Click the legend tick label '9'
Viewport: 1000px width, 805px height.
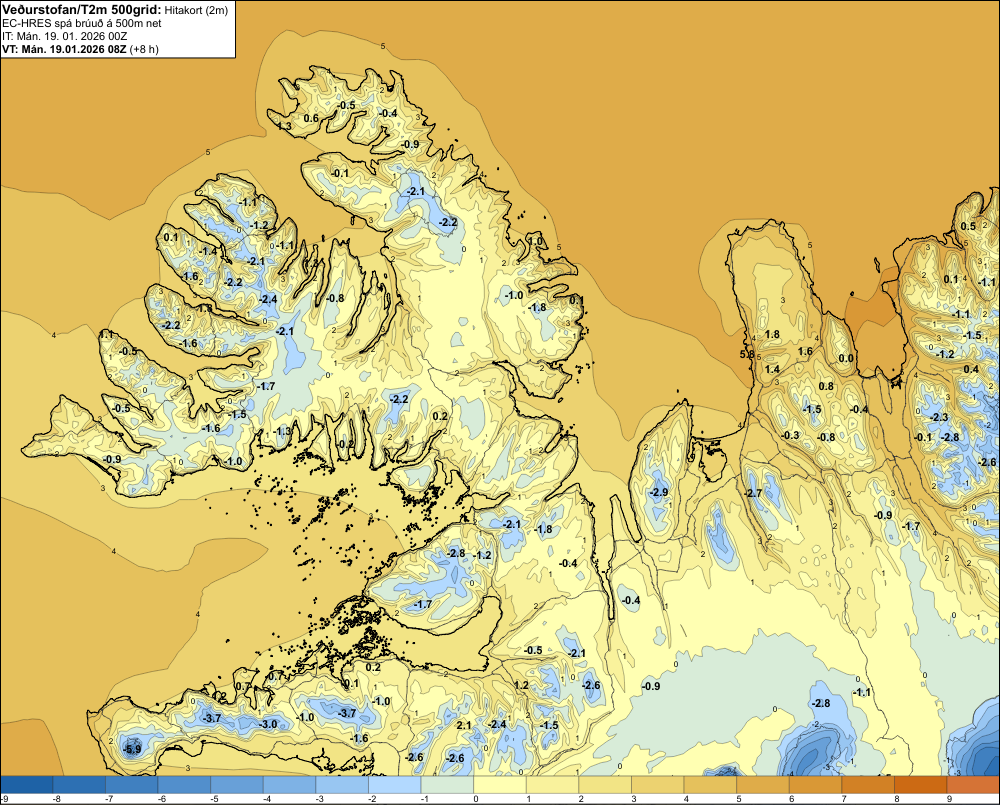click(x=949, y=799)
